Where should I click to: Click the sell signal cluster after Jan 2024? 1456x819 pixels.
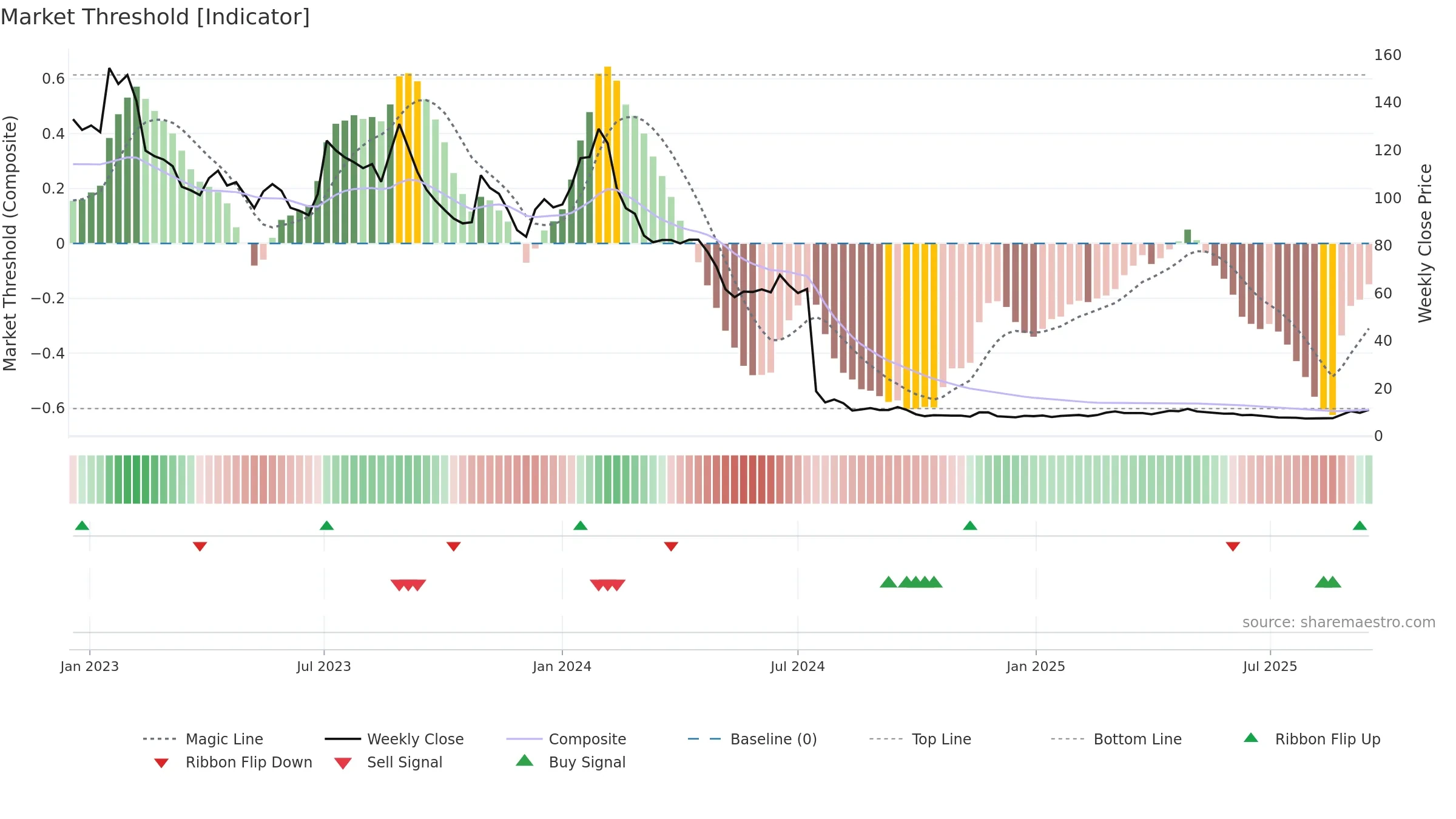click(x=607, y=585)
